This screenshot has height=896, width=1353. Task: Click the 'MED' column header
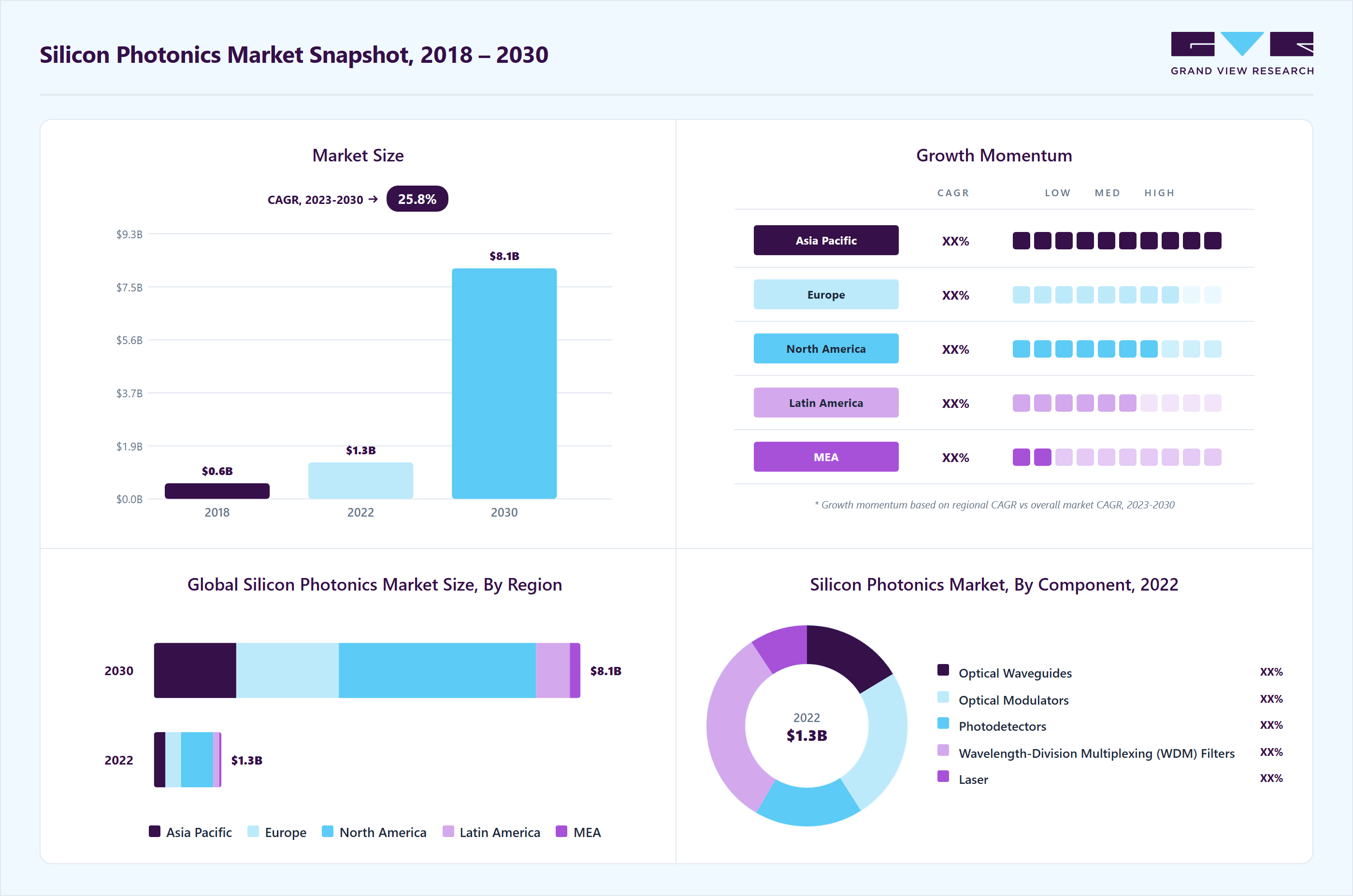(x=1108, y=192)
